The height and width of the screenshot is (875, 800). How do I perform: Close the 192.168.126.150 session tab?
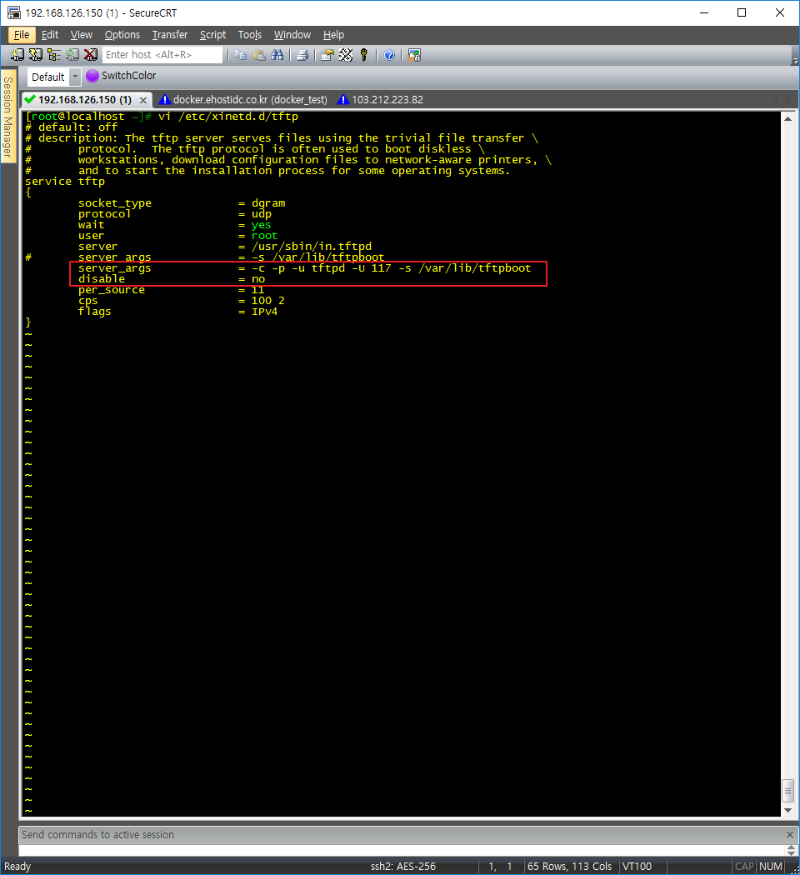tap(143, 100)
